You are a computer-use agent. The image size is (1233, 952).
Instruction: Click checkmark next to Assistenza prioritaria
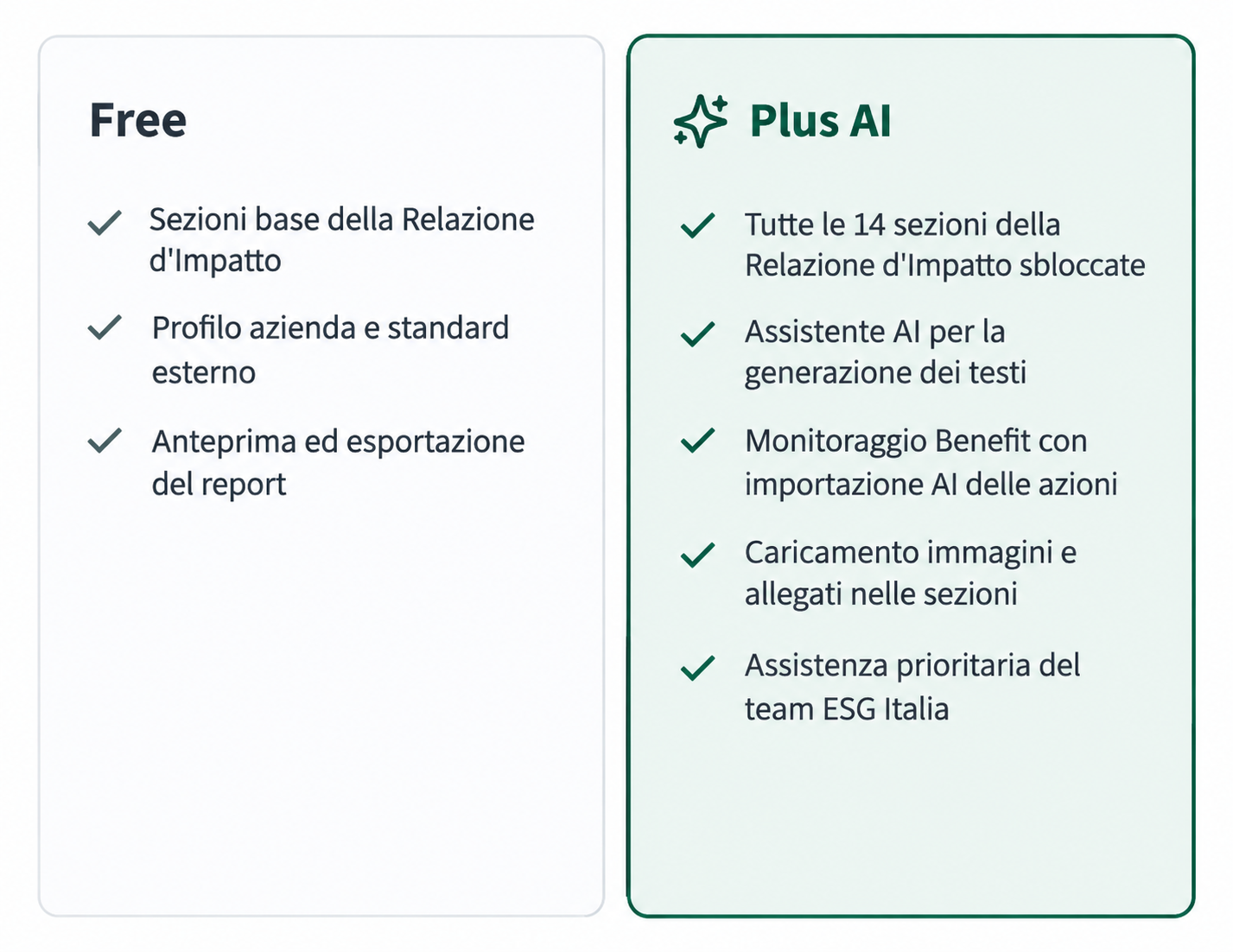point(697,667)
